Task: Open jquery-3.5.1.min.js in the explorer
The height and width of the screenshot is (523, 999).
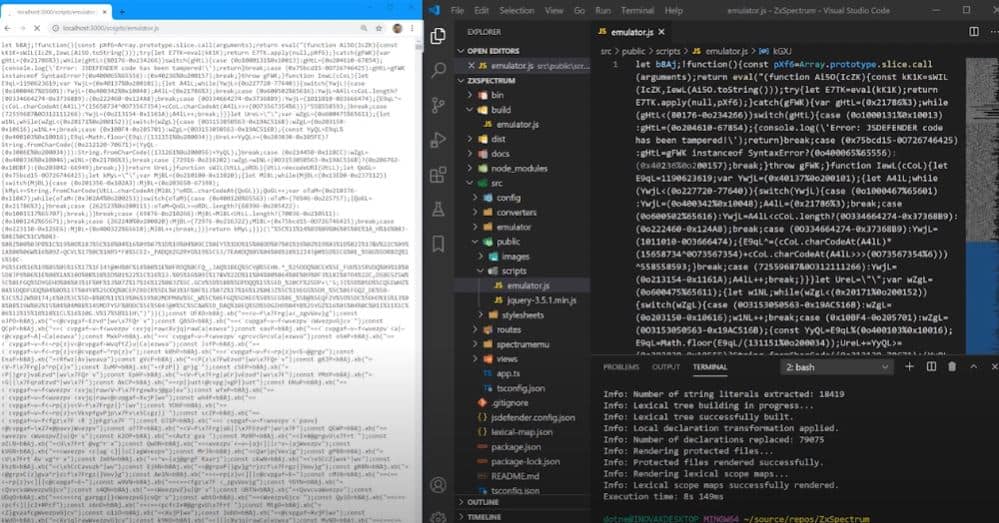Action: (542, 300)
